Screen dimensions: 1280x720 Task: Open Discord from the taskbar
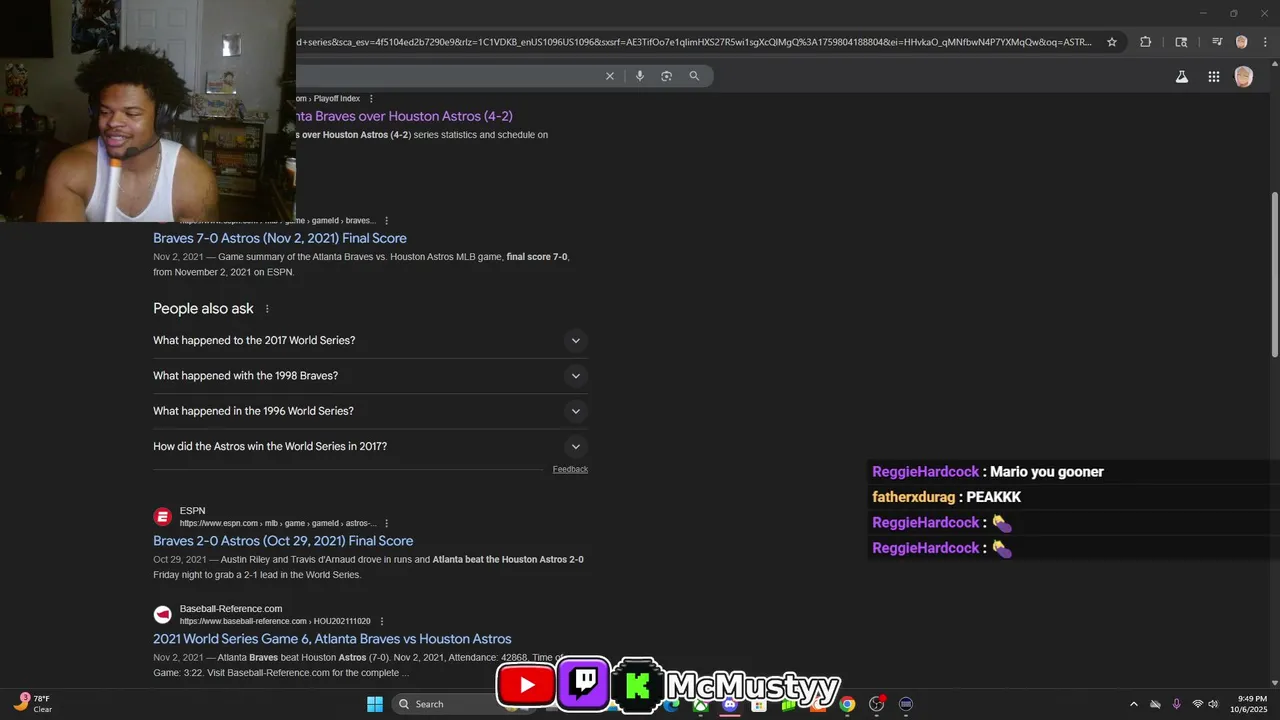730,704
